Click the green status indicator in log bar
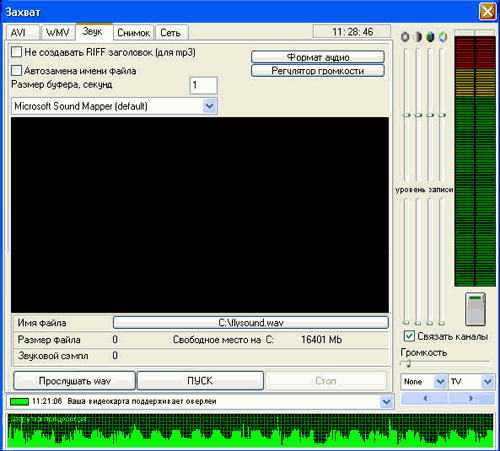Screen dimensions: 500x451 coord(19,401)
